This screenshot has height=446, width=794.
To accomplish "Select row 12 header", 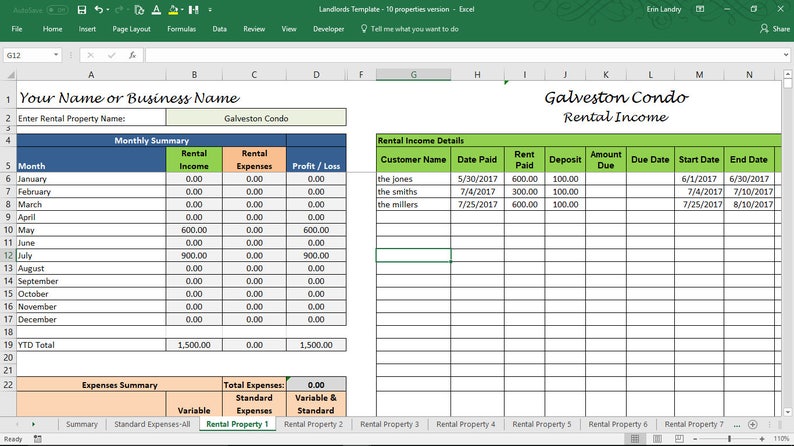I will click(x=8, y=256).
